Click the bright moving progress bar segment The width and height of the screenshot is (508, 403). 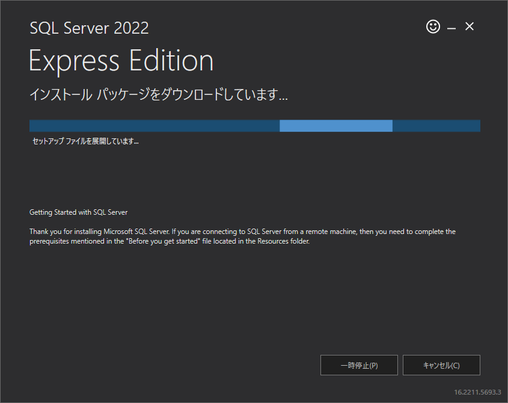[336, 126]
